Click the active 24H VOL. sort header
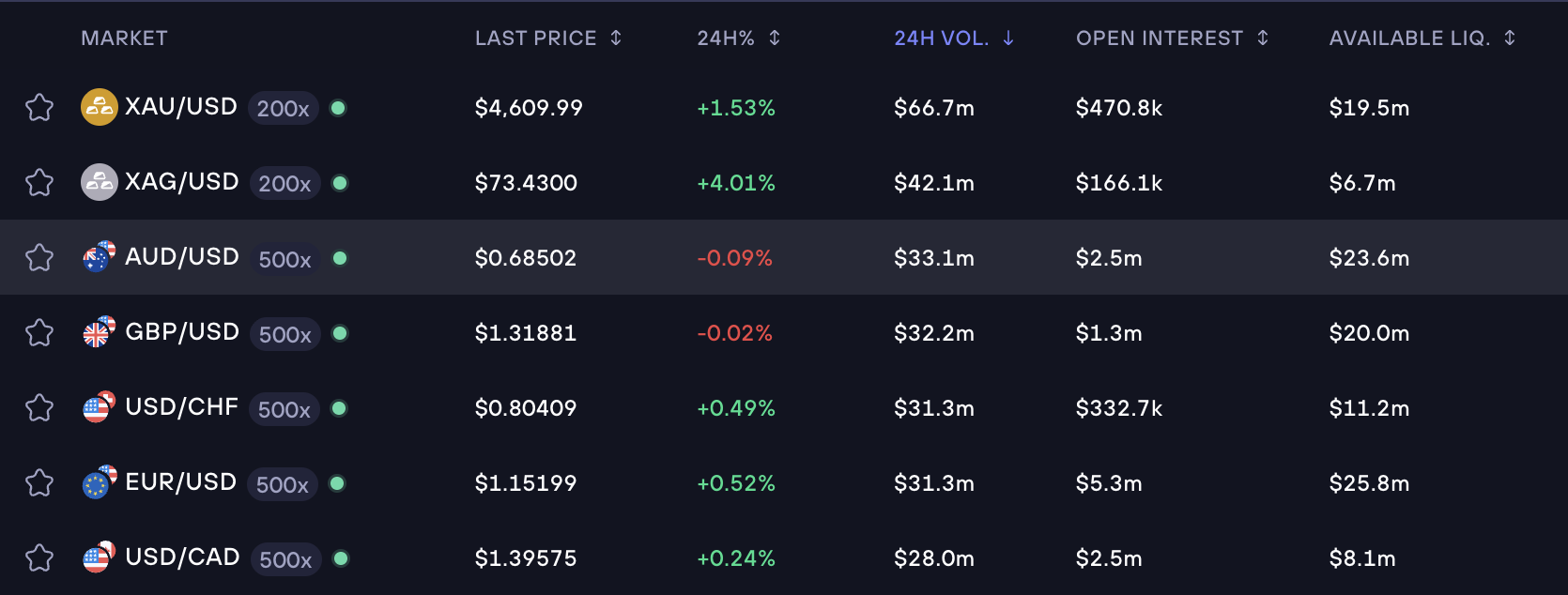 click(x=954, y=38)
